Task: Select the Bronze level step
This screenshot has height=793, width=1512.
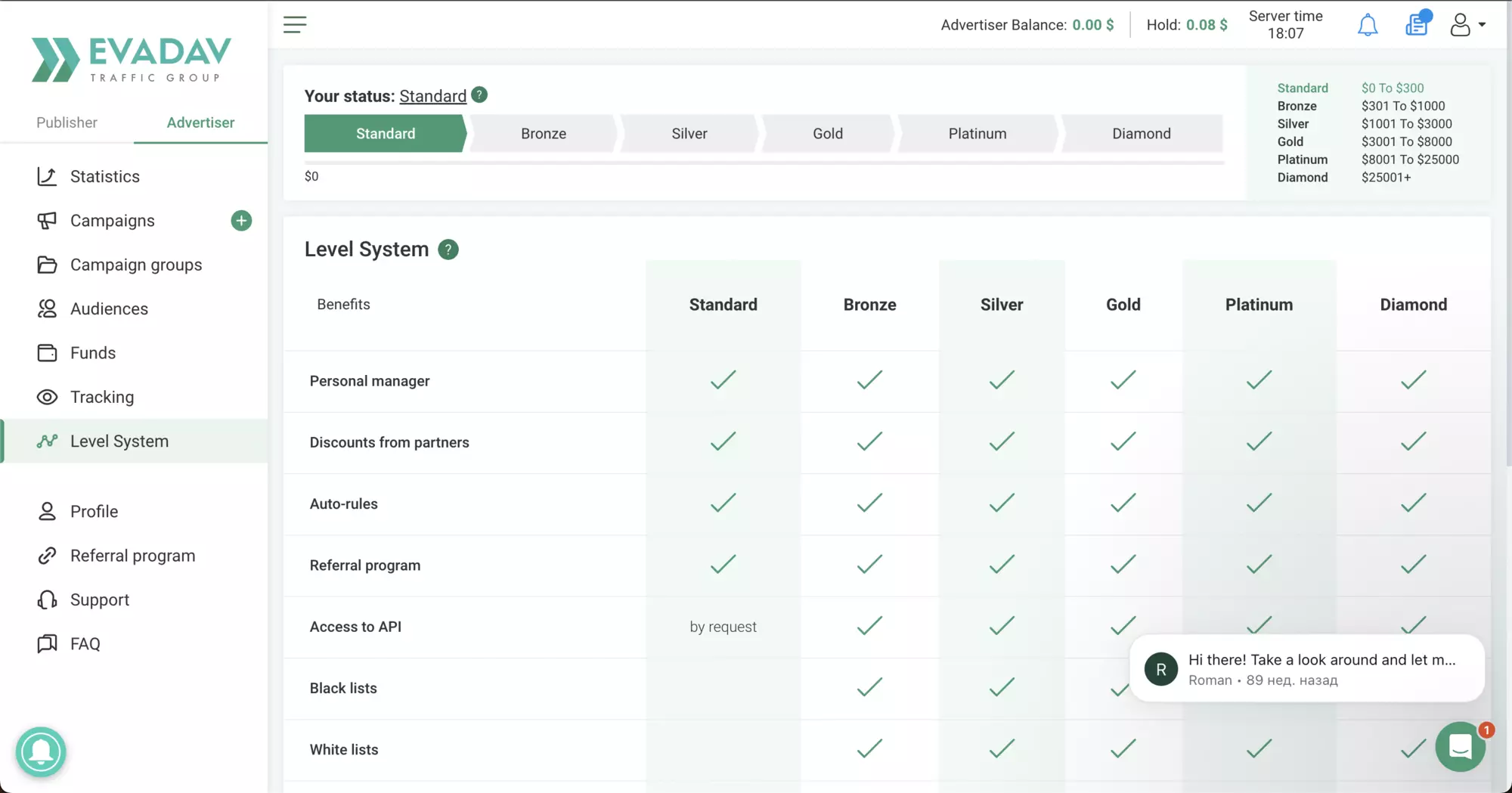Action: point(543,134)
